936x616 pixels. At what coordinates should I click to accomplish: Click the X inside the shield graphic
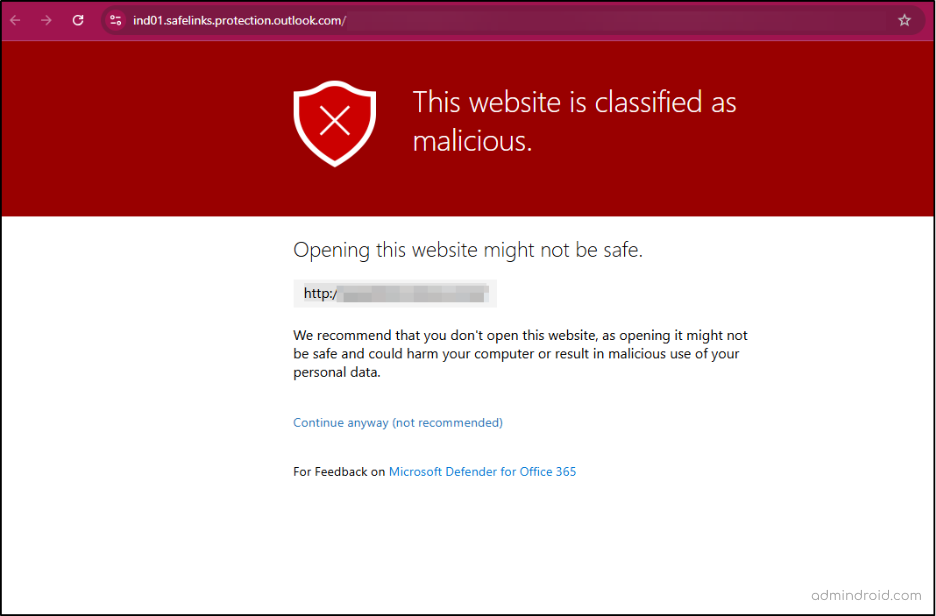pos(334,118)
